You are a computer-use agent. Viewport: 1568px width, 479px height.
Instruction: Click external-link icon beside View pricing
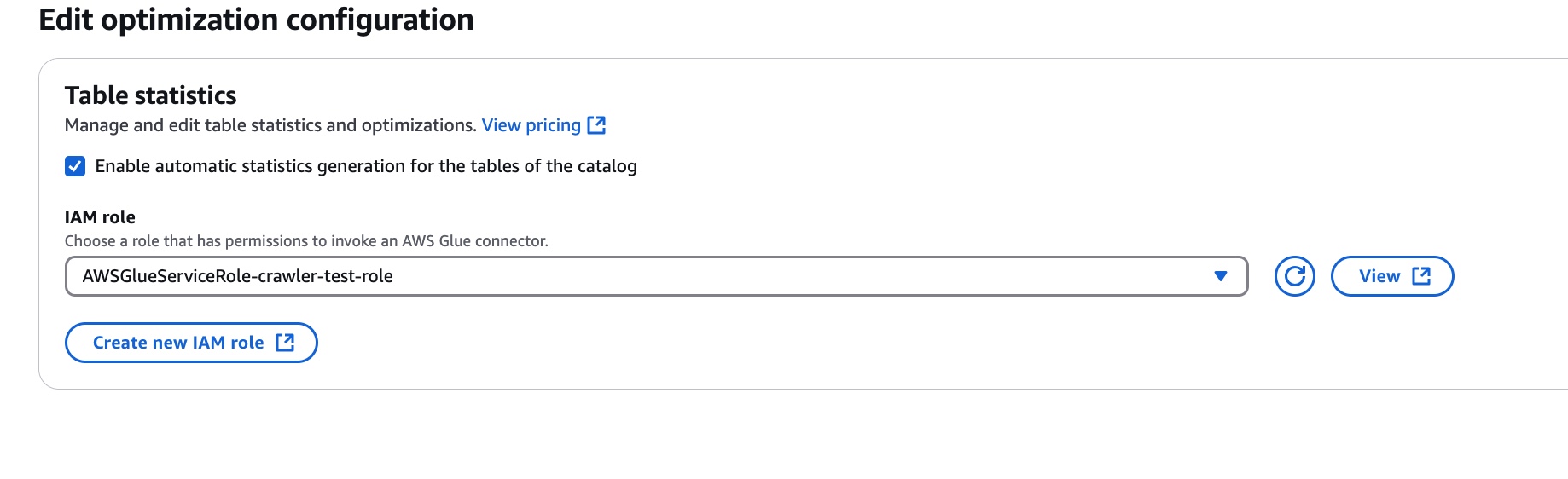tap(596, 125)
